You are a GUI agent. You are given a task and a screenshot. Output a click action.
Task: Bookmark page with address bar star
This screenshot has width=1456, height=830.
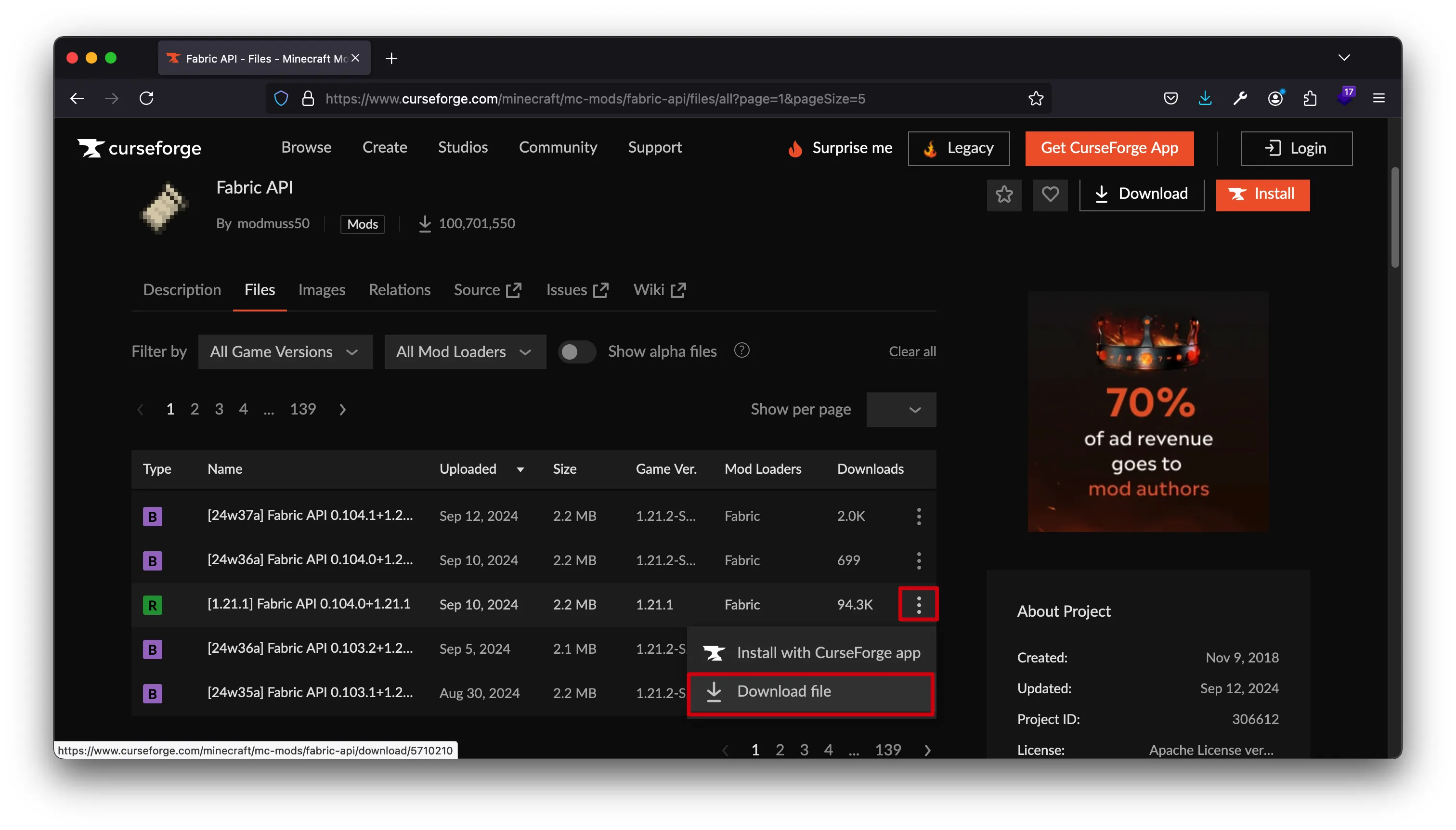1036,99
